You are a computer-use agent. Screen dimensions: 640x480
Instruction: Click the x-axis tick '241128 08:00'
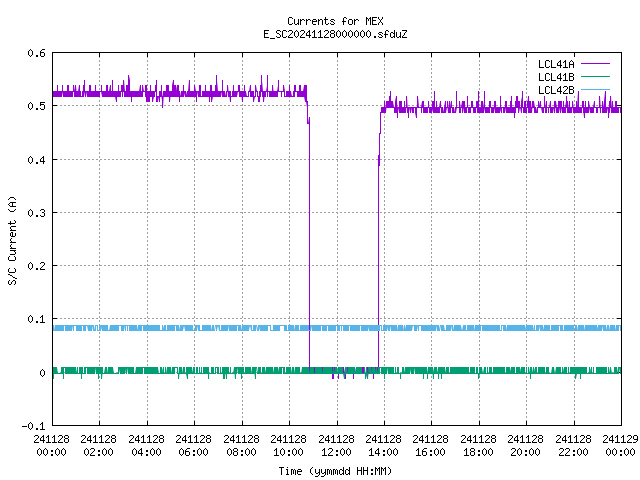[241, 445]
